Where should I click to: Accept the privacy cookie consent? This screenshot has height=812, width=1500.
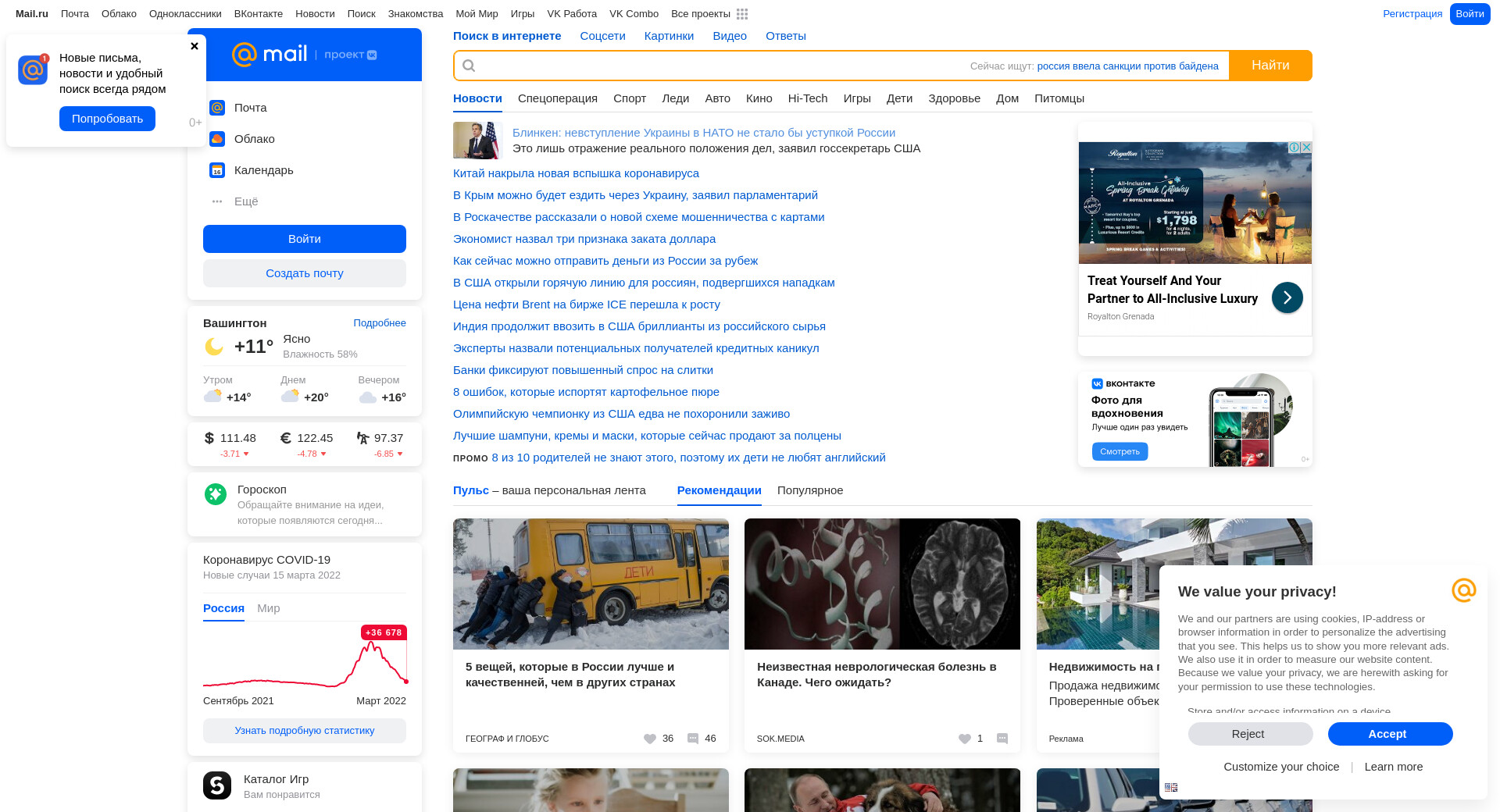[x=1390, y=734]
